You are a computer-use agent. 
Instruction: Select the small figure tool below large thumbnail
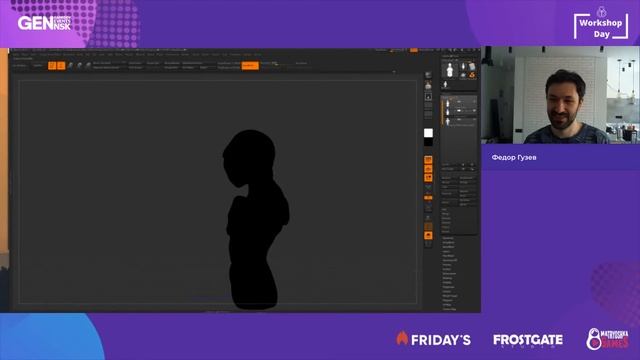pos(446,84)
